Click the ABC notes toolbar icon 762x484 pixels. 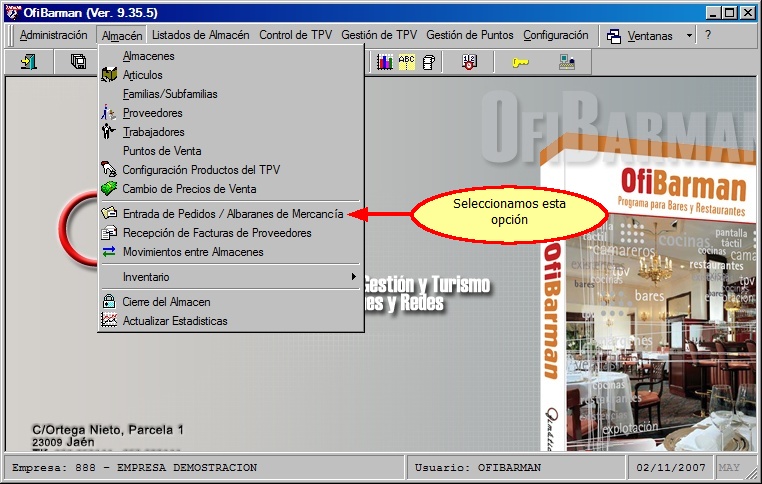[x=406, y=62]
